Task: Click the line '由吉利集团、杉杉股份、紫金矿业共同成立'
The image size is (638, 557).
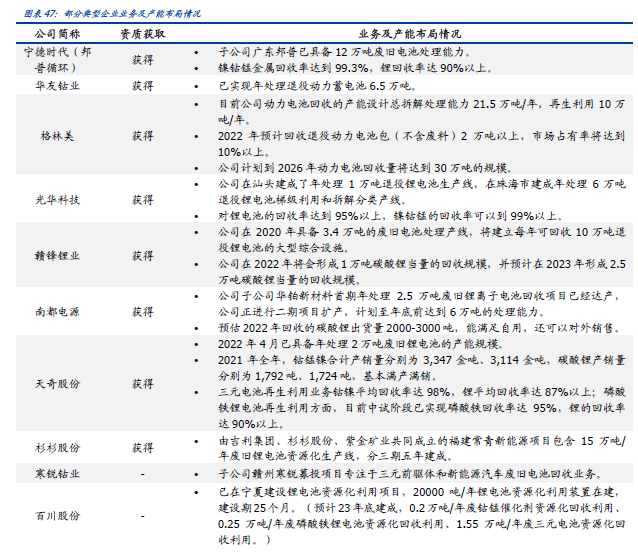Action: click(422, 441)
